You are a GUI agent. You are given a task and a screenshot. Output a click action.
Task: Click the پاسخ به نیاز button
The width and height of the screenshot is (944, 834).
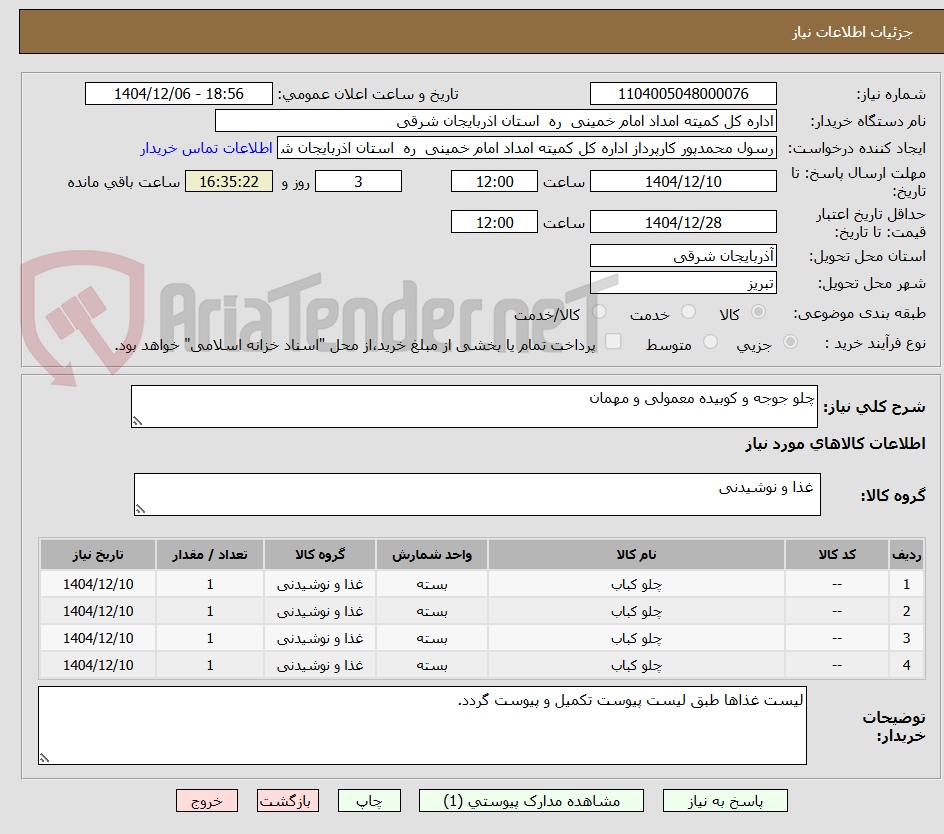click(725, 801)
